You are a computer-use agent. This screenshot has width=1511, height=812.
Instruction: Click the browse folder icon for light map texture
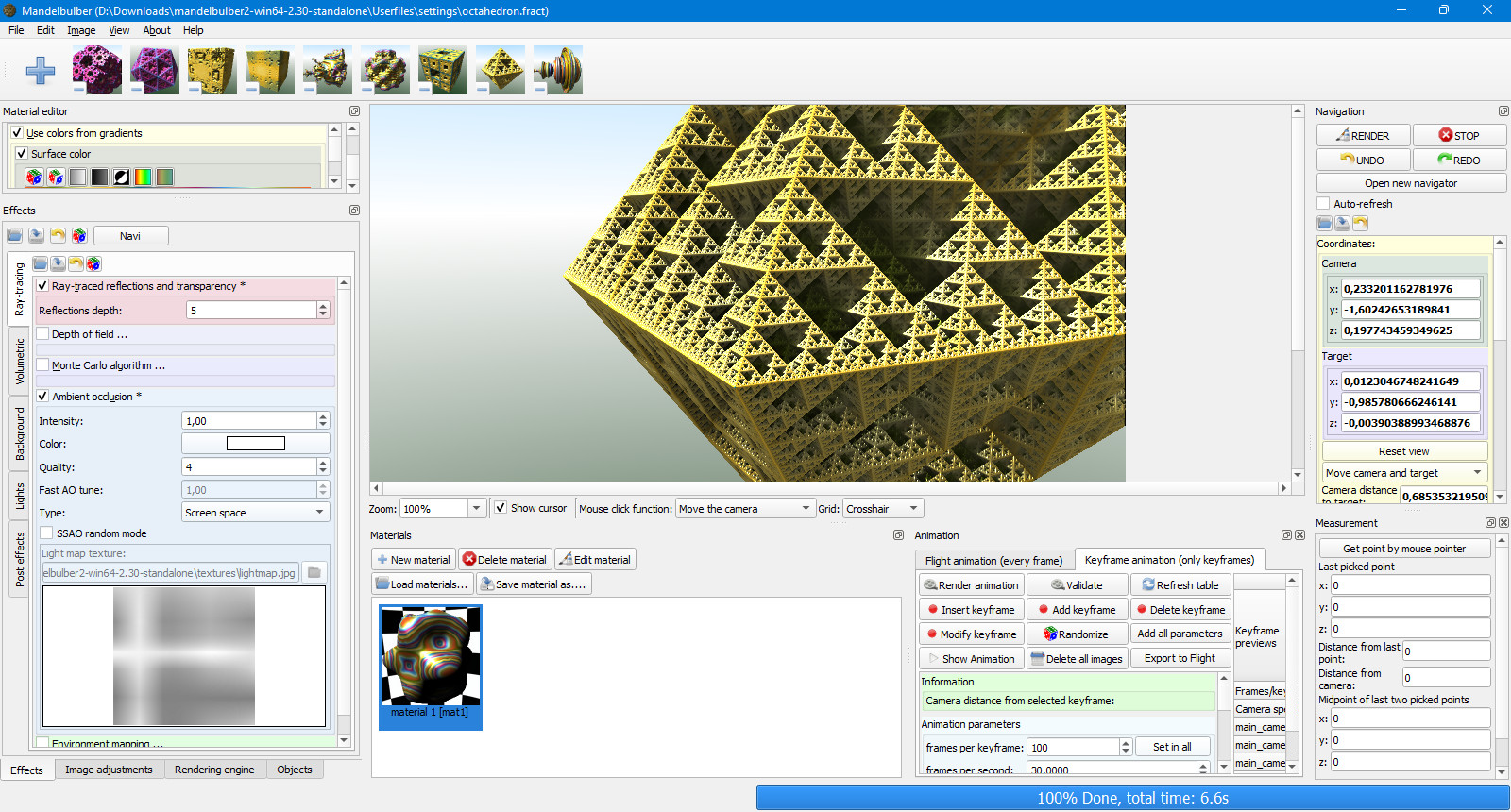(x=314, y=572)
